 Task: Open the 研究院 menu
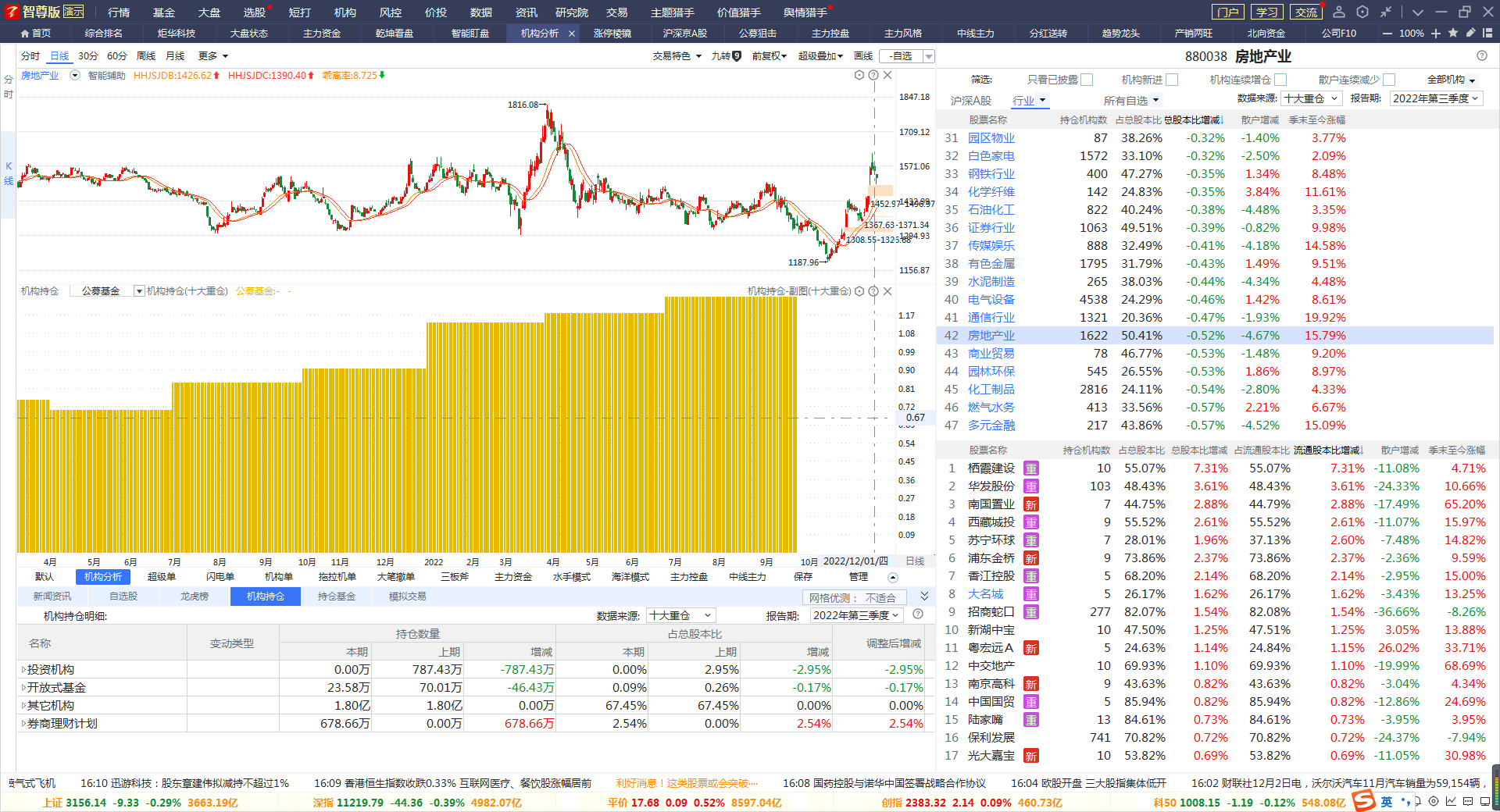(x=572, y=12)
